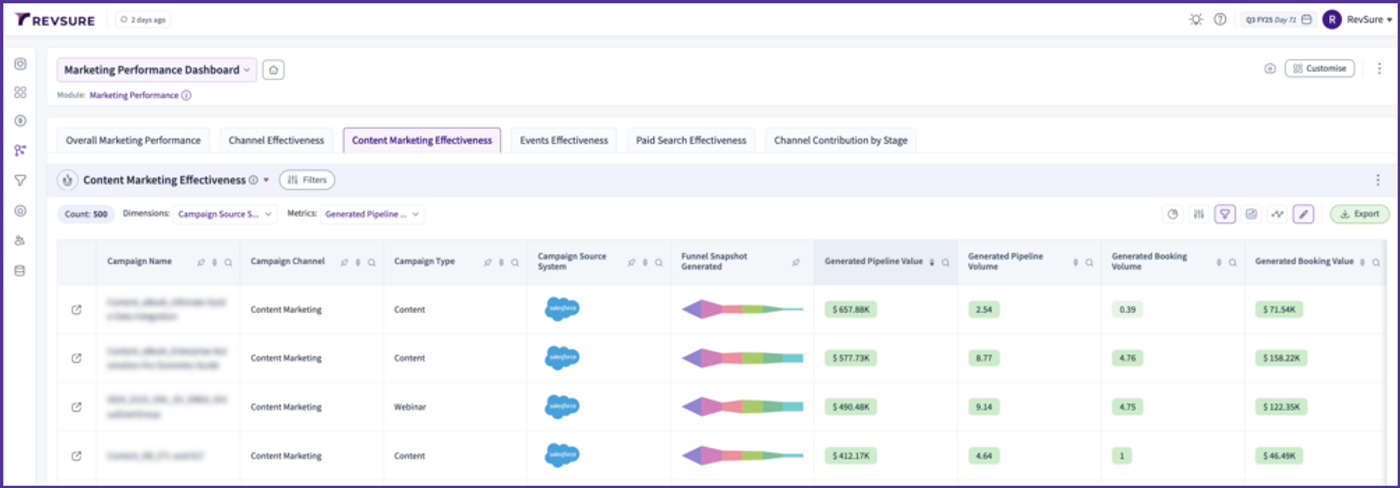This screenshot has width=1400, height=488.
Task: Sort the Campaign Channel column
Action: (x=358, y=262)
